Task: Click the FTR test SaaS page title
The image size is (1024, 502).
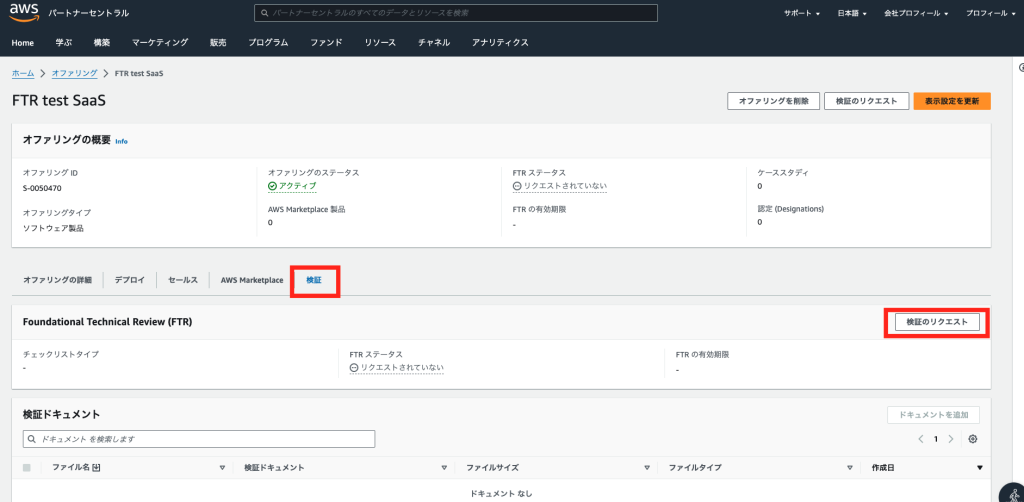Action: 59,101
